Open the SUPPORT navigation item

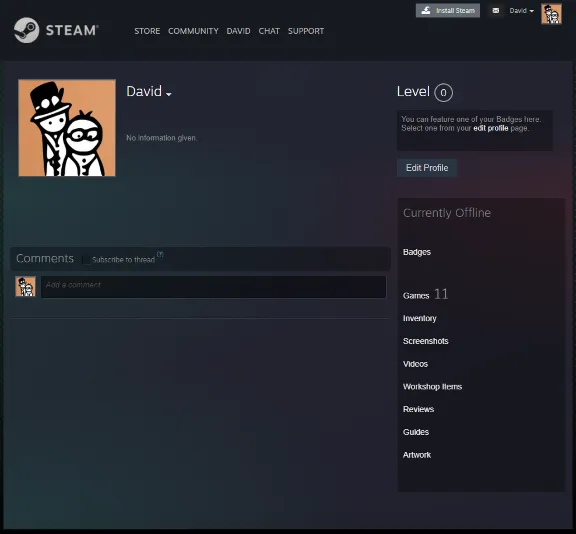coord(306,31)
